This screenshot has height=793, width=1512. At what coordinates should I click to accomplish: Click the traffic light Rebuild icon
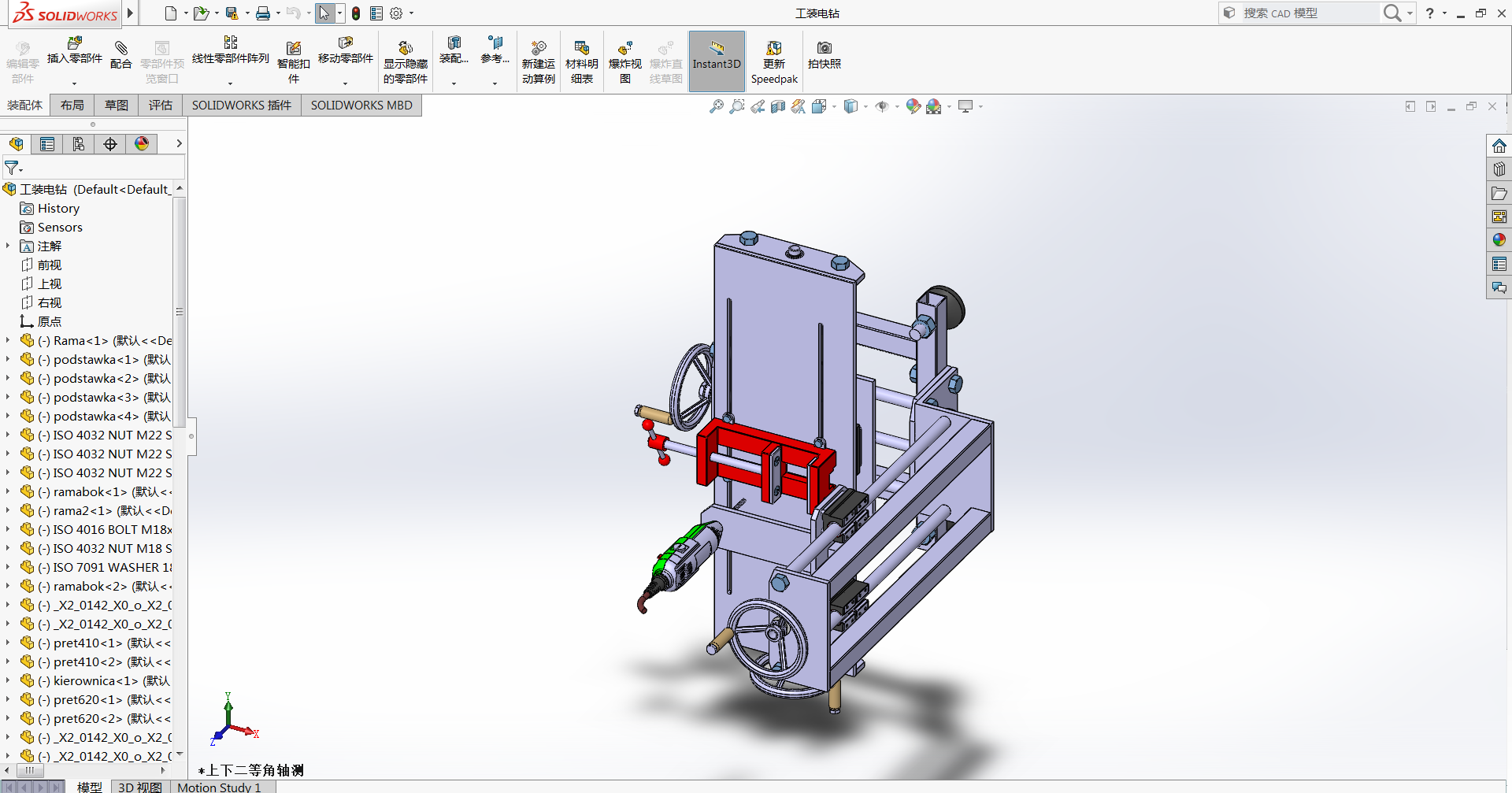pos(356,13)
